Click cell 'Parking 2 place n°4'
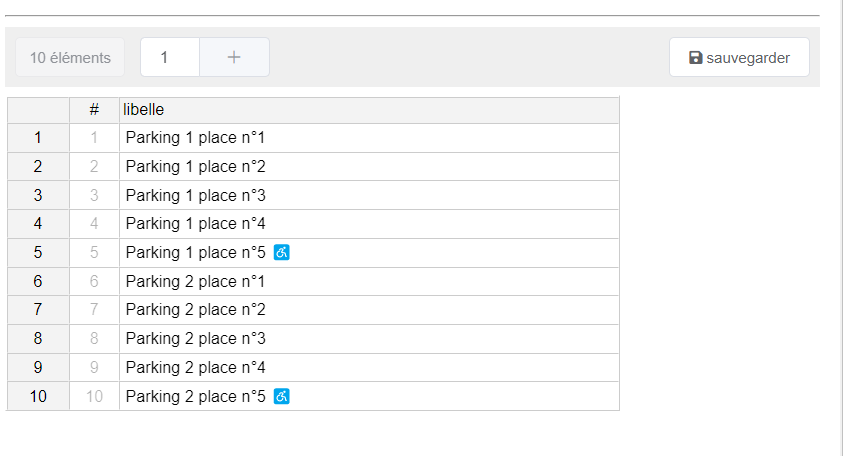Viewport: 843px width, 456px height. point(369,368)
